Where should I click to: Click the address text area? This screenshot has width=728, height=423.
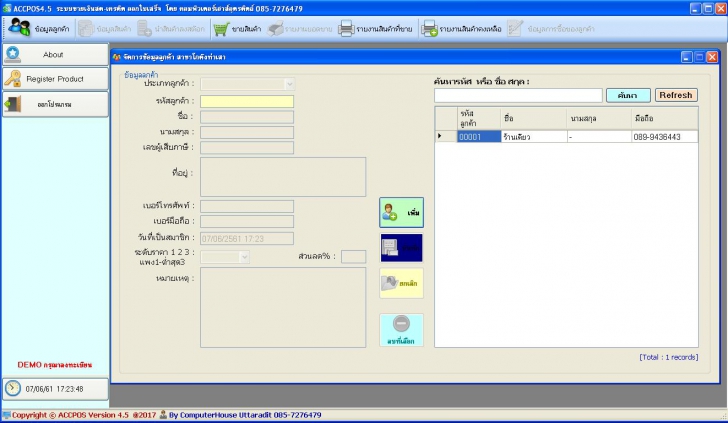coord(283,176)
